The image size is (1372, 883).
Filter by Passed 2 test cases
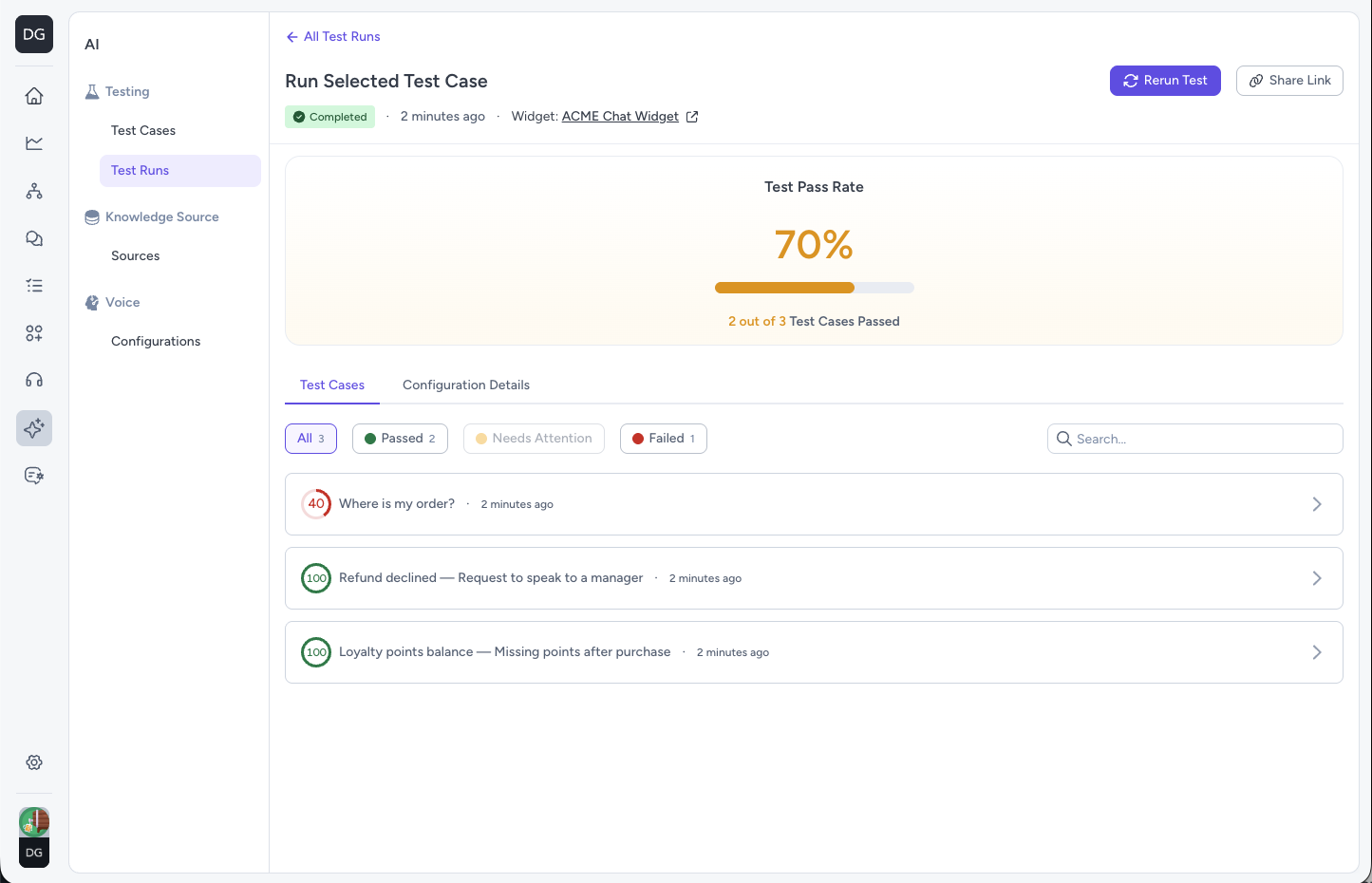pyautogui.click(x=400, y=439)
